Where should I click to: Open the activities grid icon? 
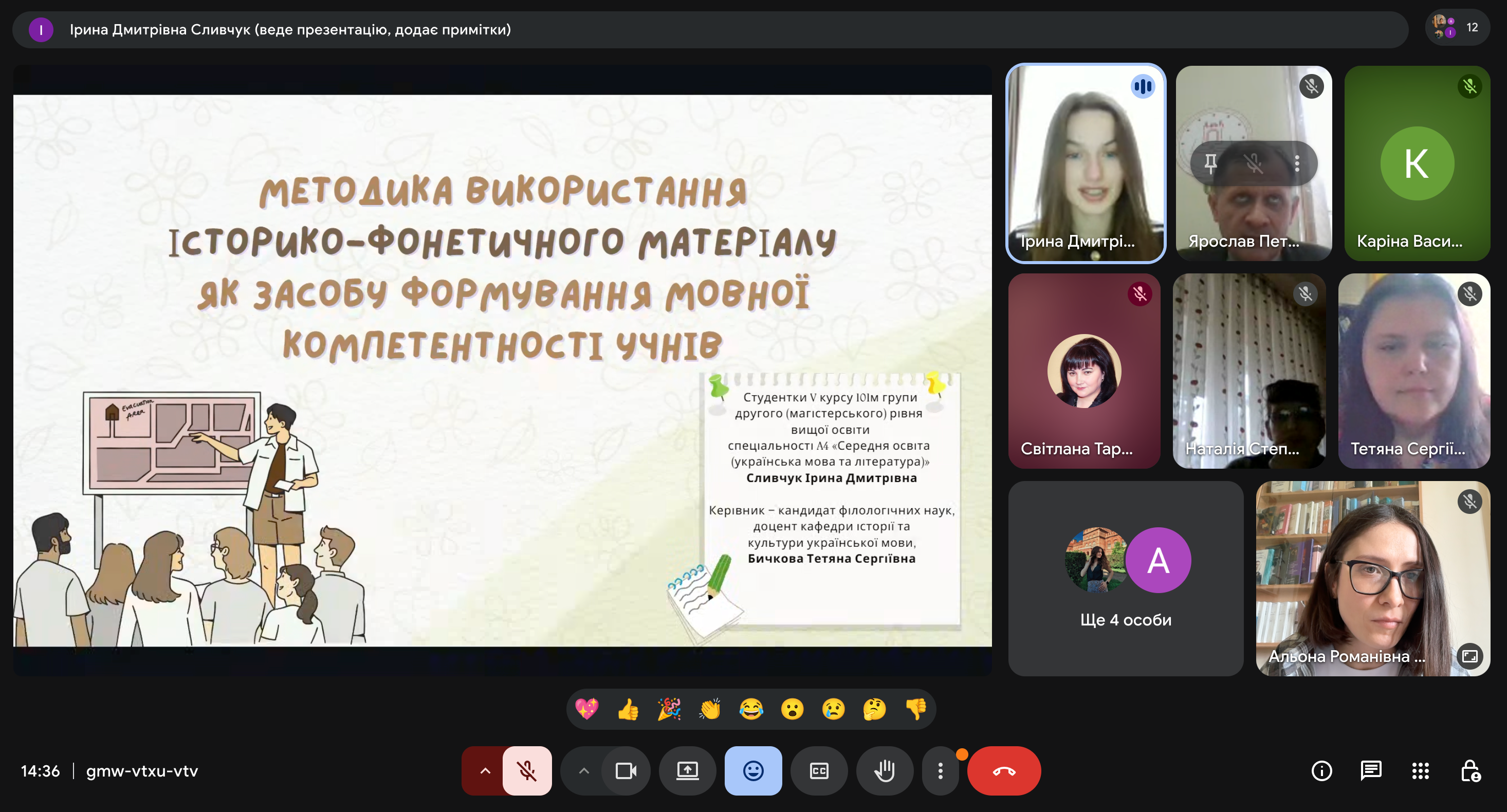(1420, 770)
